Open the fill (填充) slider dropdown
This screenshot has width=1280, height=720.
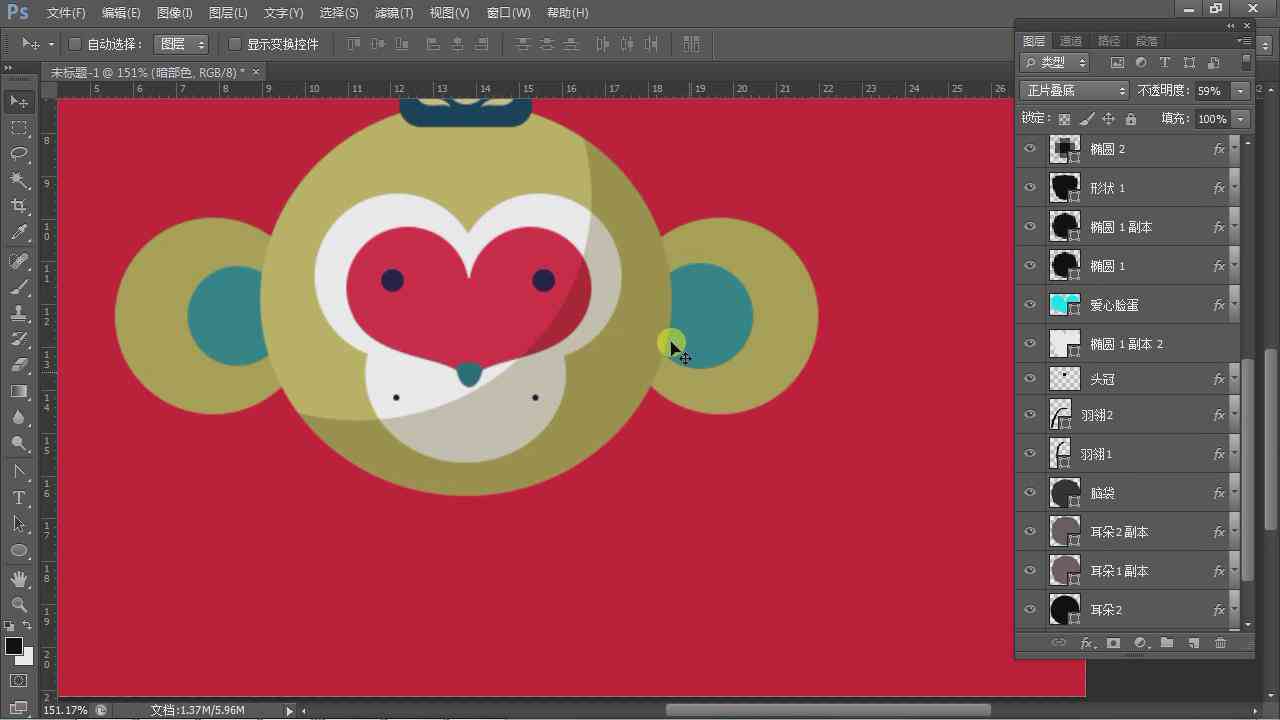pos(1241,119)
